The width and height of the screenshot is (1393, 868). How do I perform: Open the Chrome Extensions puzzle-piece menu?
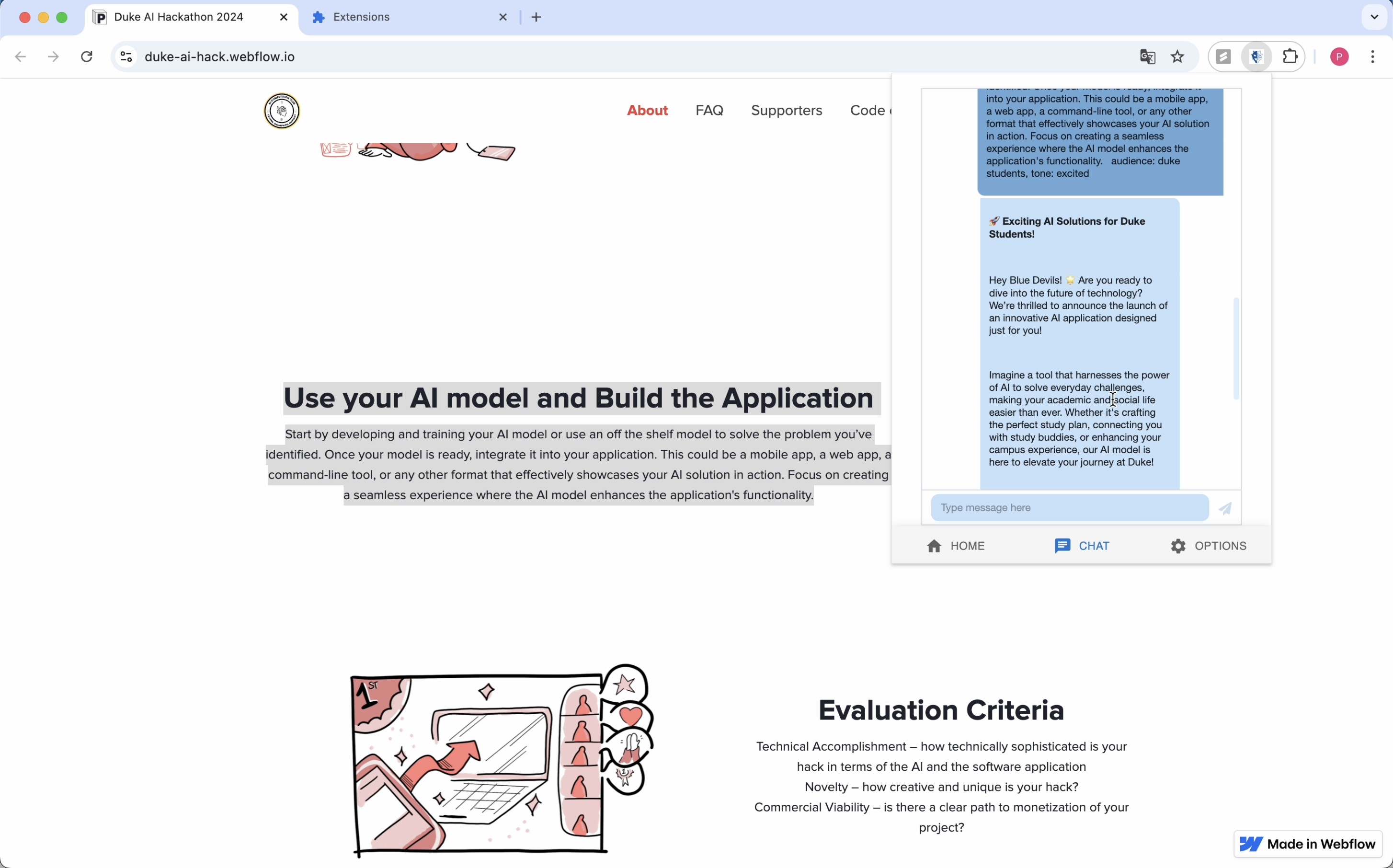pyautogui.click(x=1290, y=56)
